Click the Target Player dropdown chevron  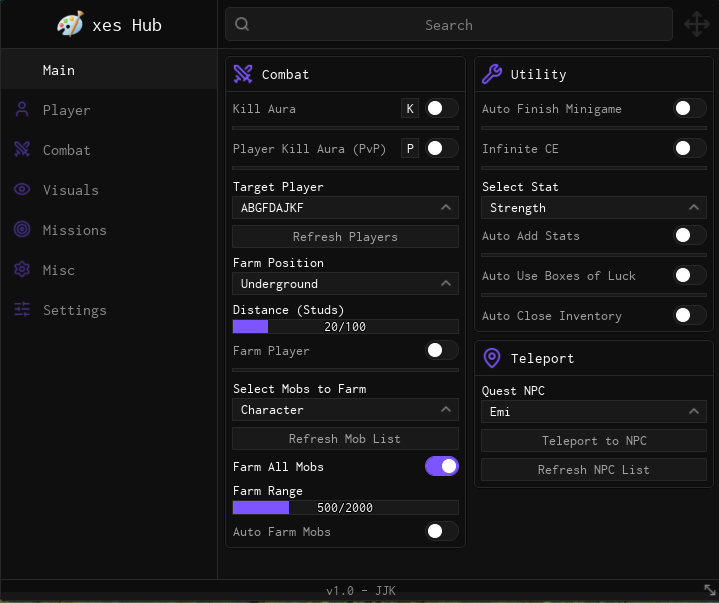[446, 208]
